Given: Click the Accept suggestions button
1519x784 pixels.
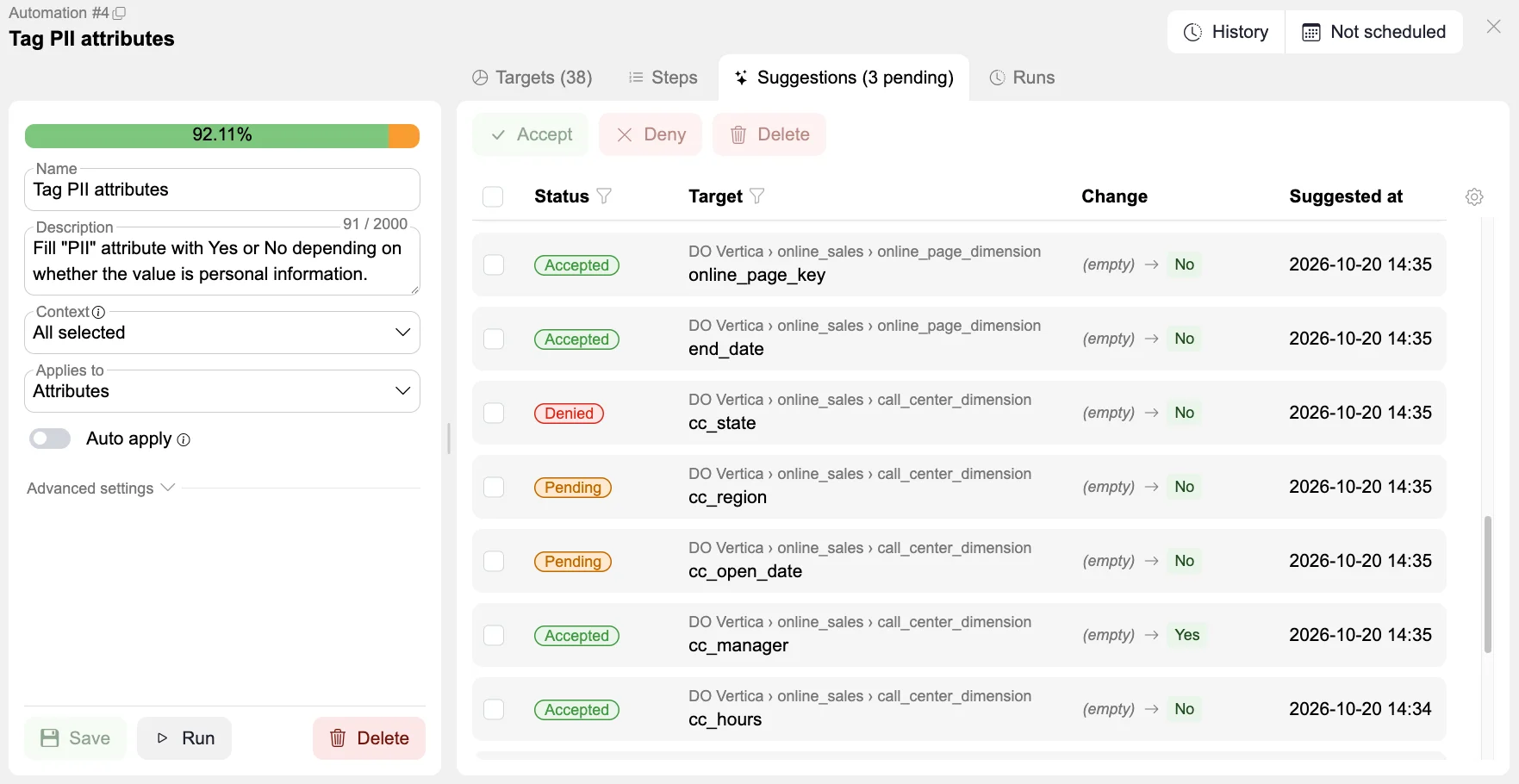Looking at the screenshot, I should point(531,134).
